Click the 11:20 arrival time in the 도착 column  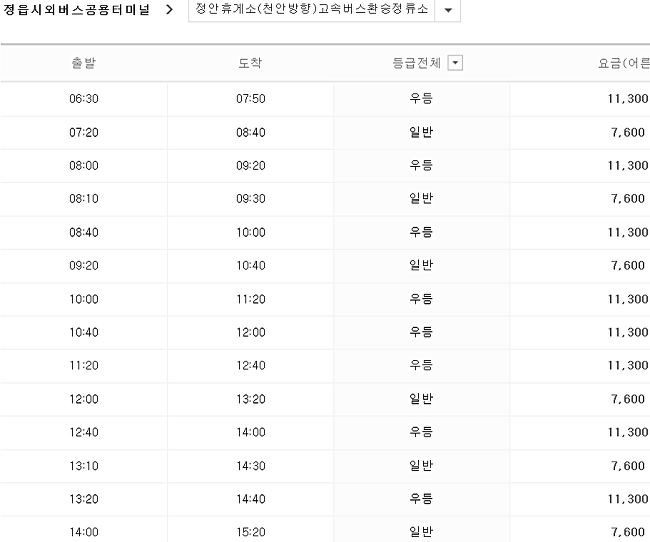pos(251,299)
